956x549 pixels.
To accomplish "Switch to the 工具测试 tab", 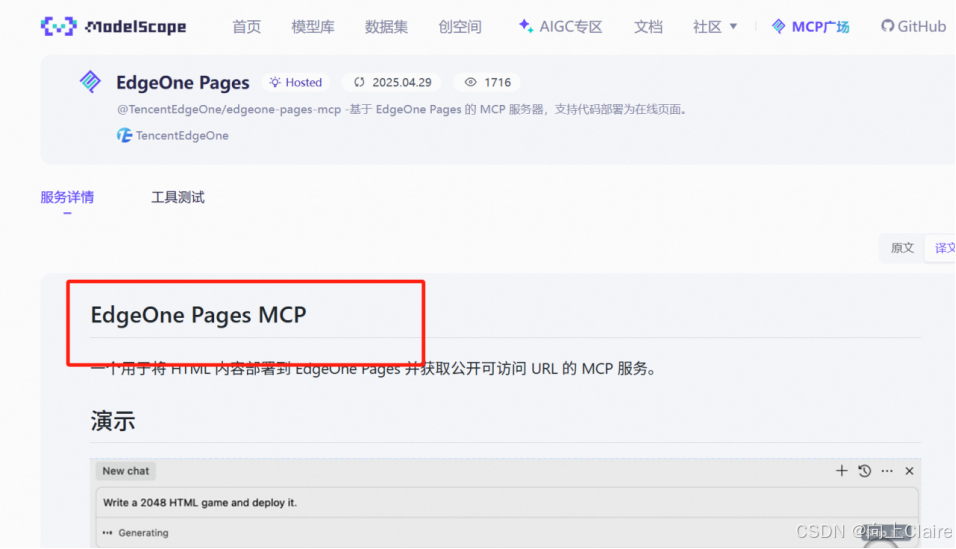I will point(177,197).
